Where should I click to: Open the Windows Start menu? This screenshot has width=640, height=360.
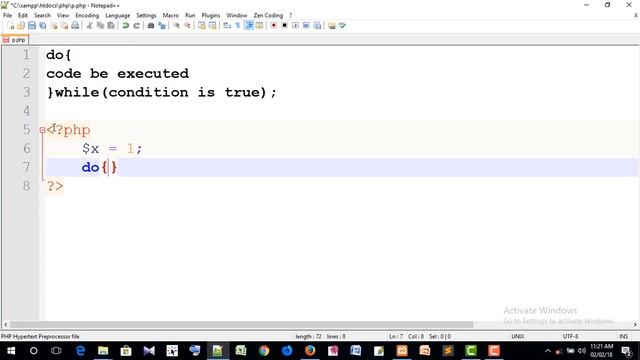[11, 351]
